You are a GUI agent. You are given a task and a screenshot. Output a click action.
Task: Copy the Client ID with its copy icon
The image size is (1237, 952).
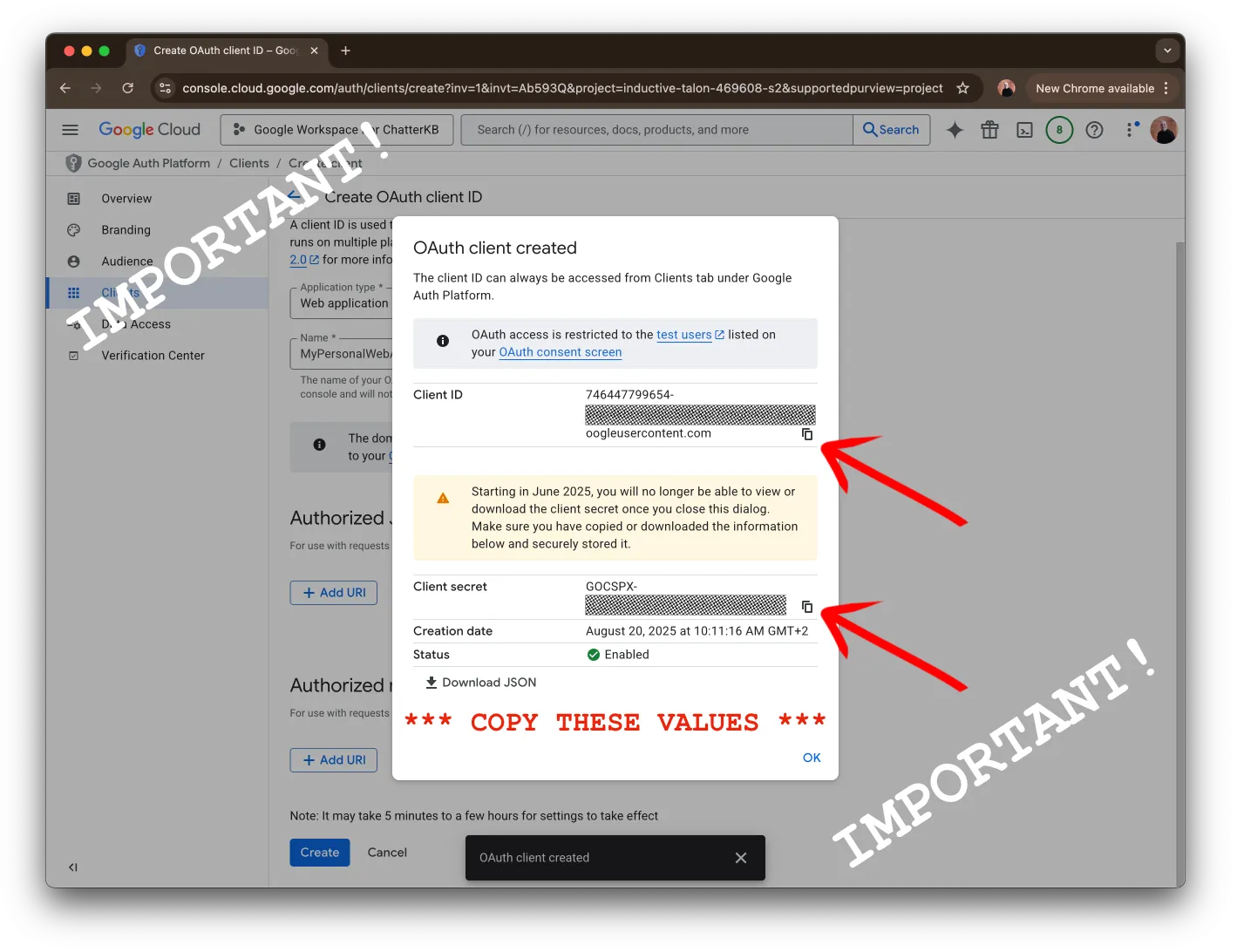[807, 434]
